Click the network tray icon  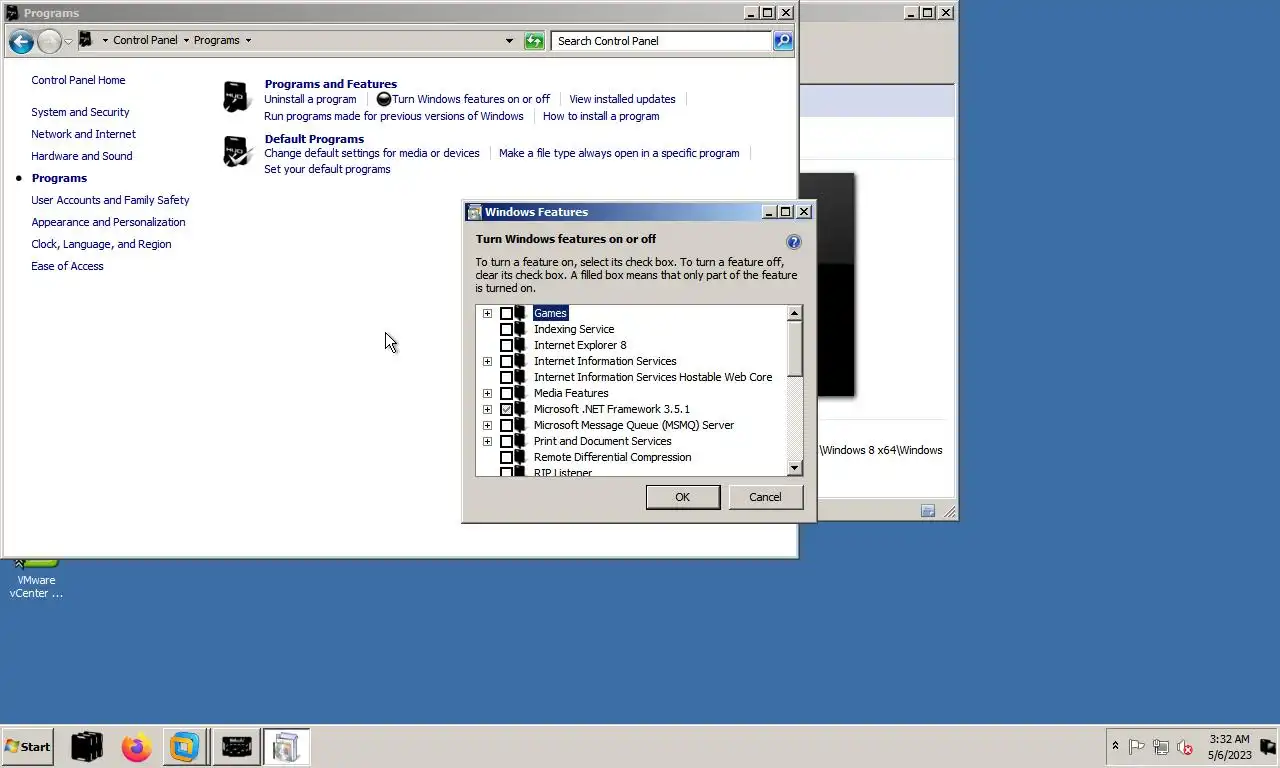(x=1161, y=747)
